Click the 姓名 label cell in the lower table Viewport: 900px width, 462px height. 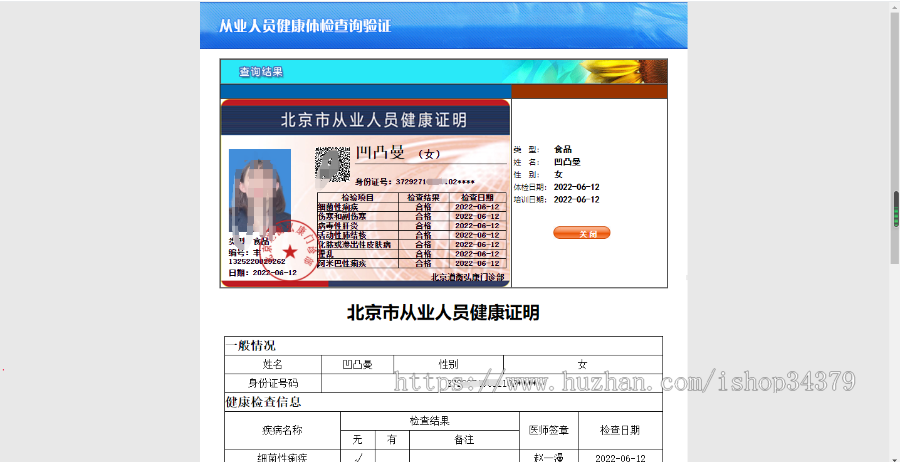pos(273,364)
